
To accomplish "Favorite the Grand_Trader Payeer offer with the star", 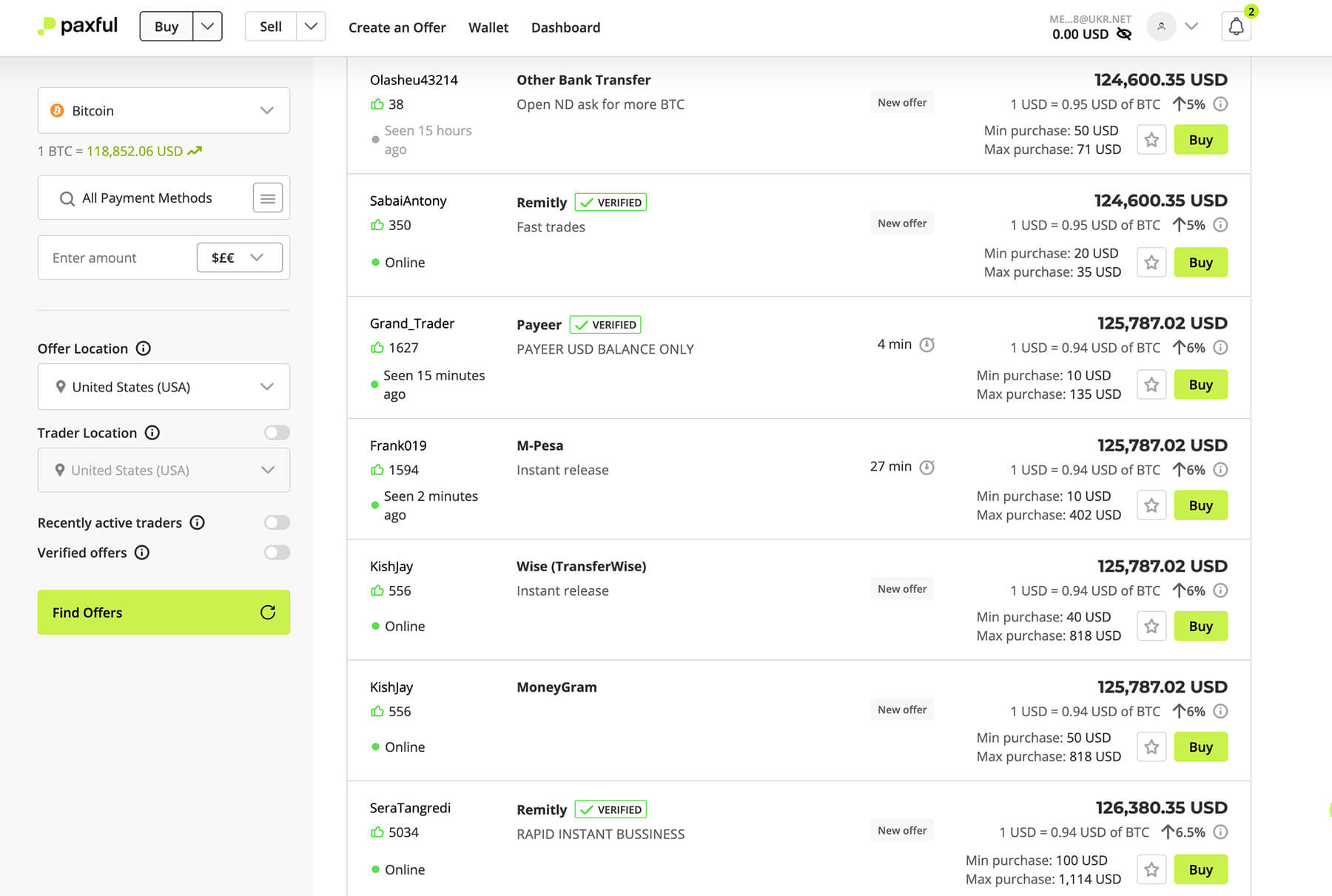I will 1151,385.
